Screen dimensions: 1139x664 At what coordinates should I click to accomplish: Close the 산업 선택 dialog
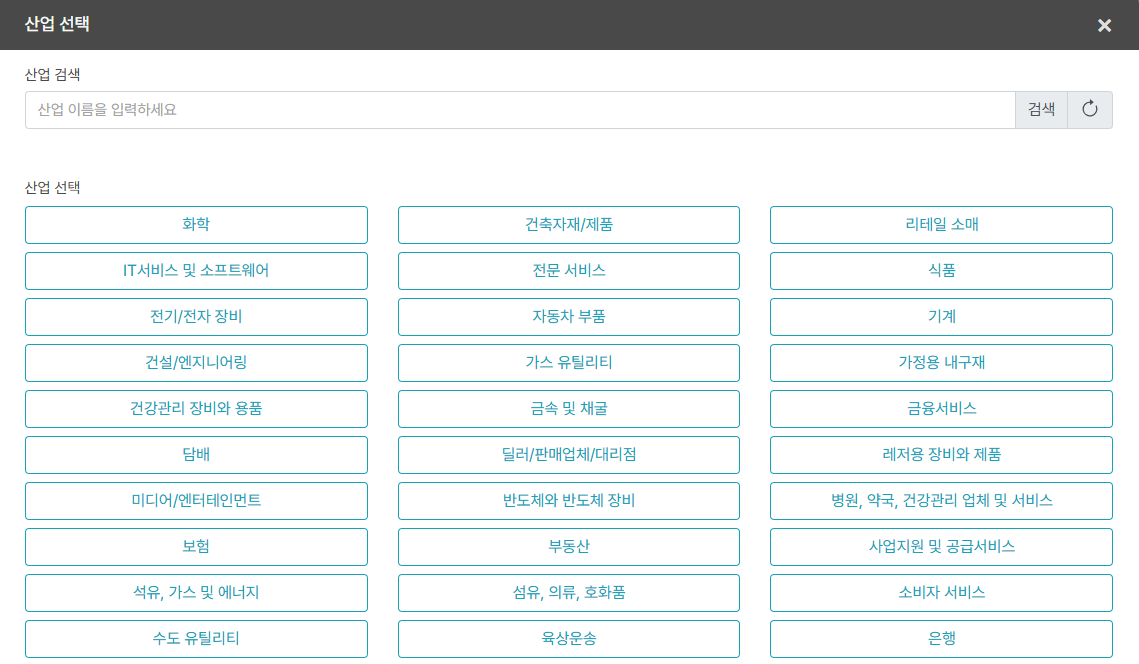point(1104,25)
